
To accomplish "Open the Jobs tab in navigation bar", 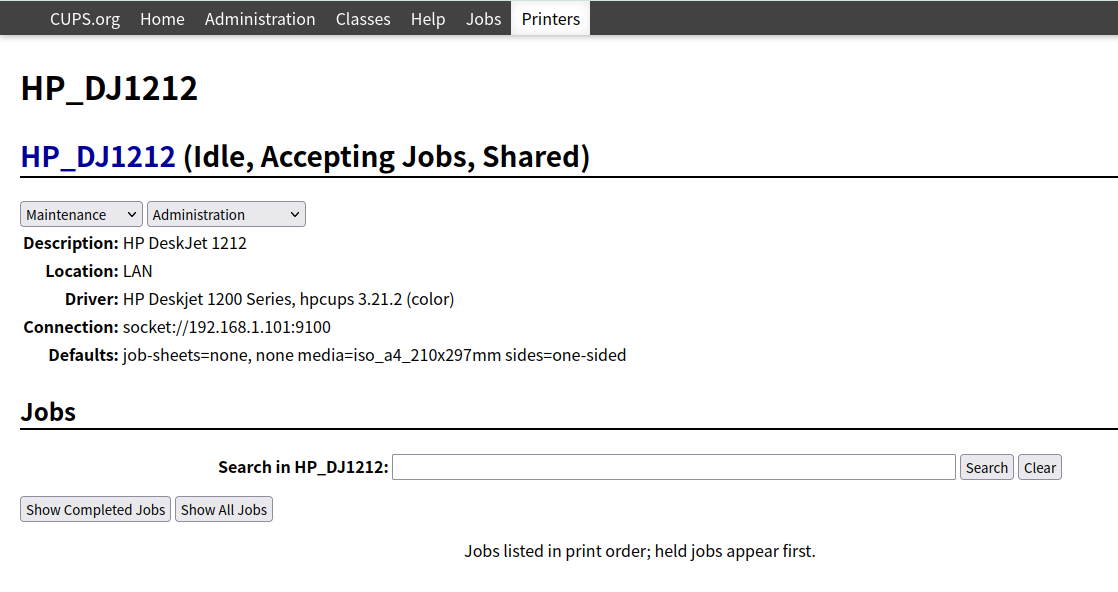I will 483,19.
